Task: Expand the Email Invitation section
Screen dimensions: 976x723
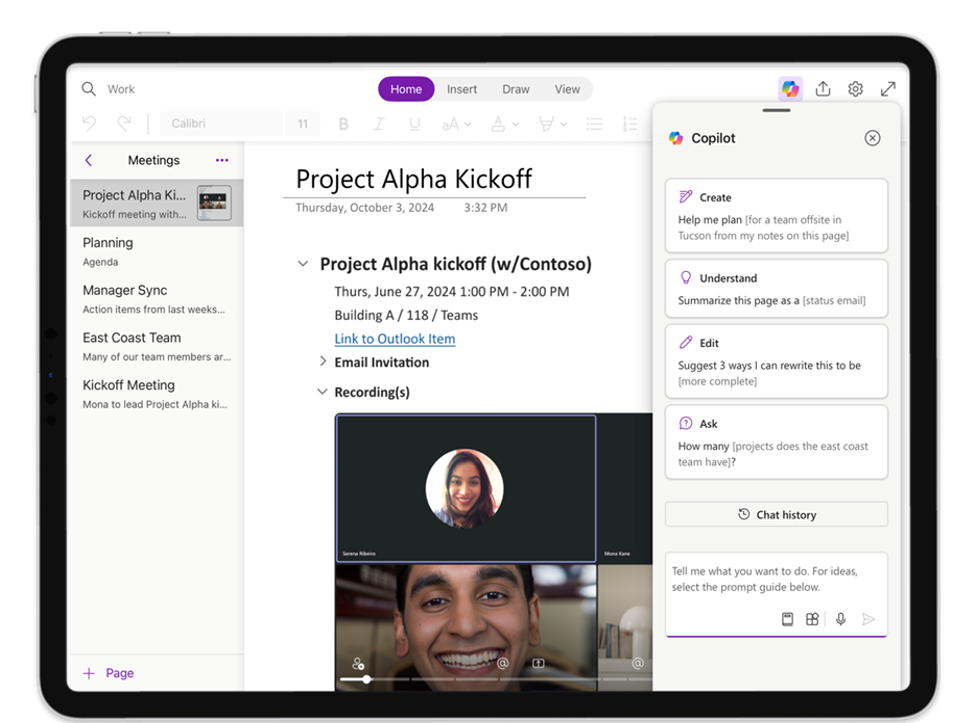Action: coord(322,362)
